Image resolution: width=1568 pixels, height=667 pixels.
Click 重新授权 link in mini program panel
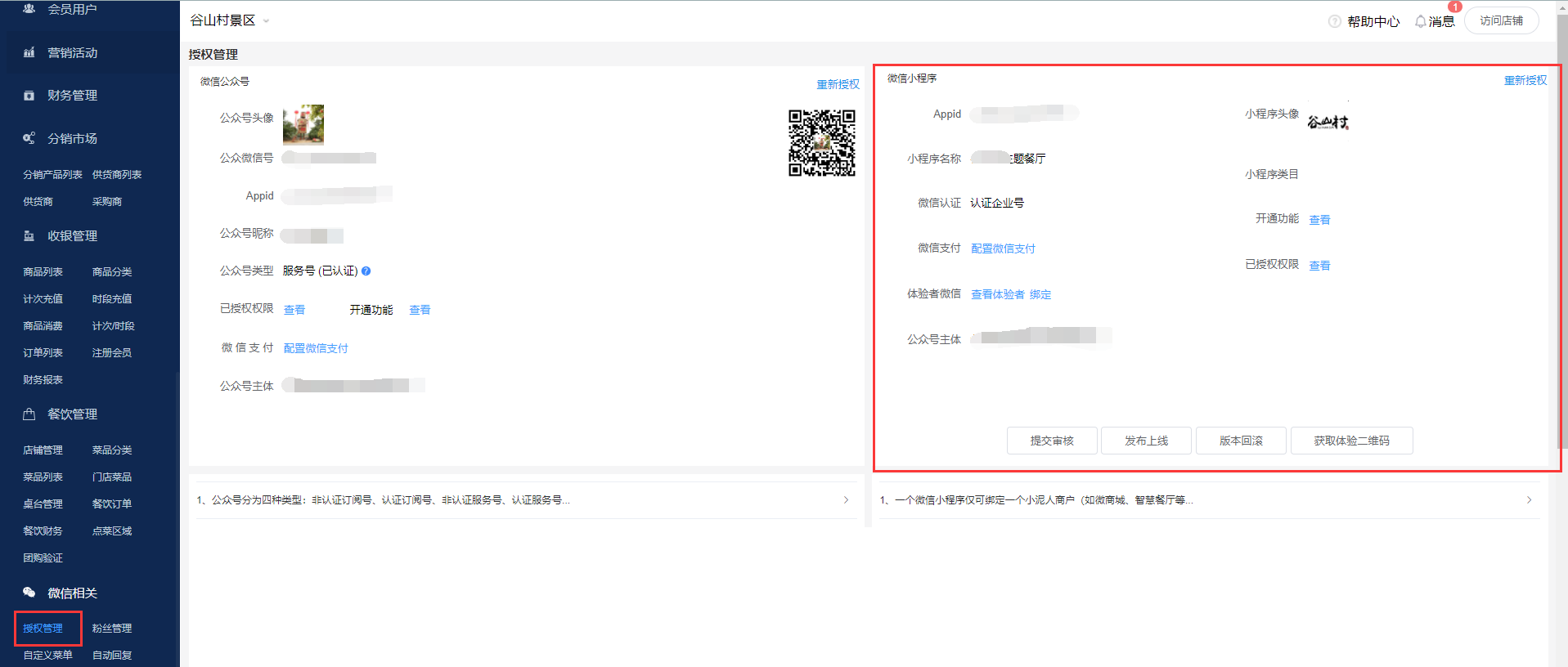[x=1525, y=80]
